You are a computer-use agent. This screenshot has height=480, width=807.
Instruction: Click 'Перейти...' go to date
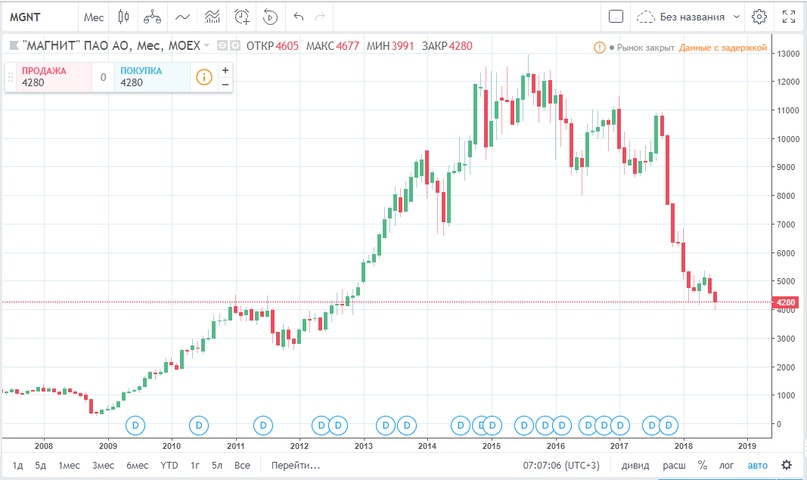[x=289, y=466]
